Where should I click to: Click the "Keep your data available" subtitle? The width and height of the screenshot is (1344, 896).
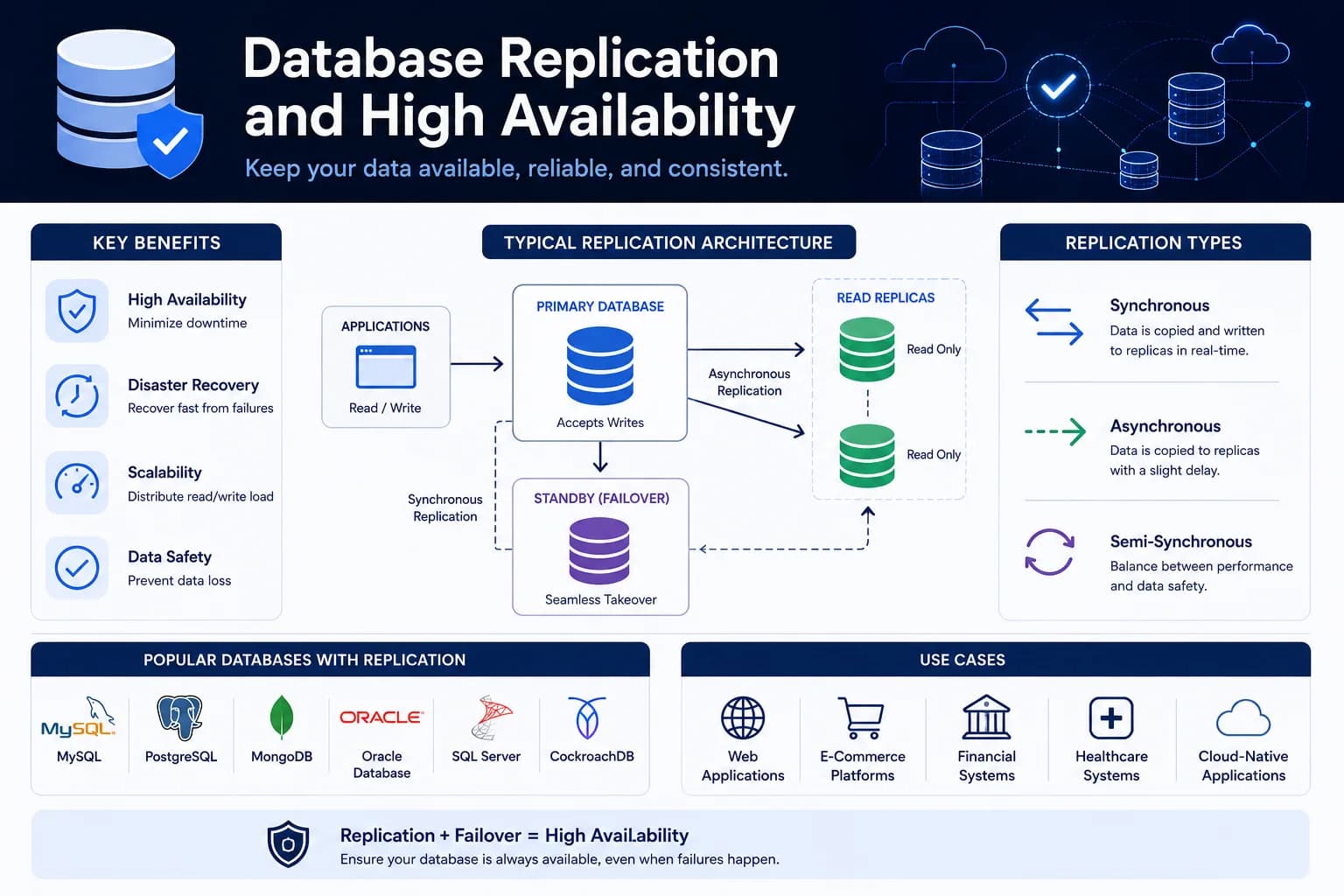[x=516, y=168]
